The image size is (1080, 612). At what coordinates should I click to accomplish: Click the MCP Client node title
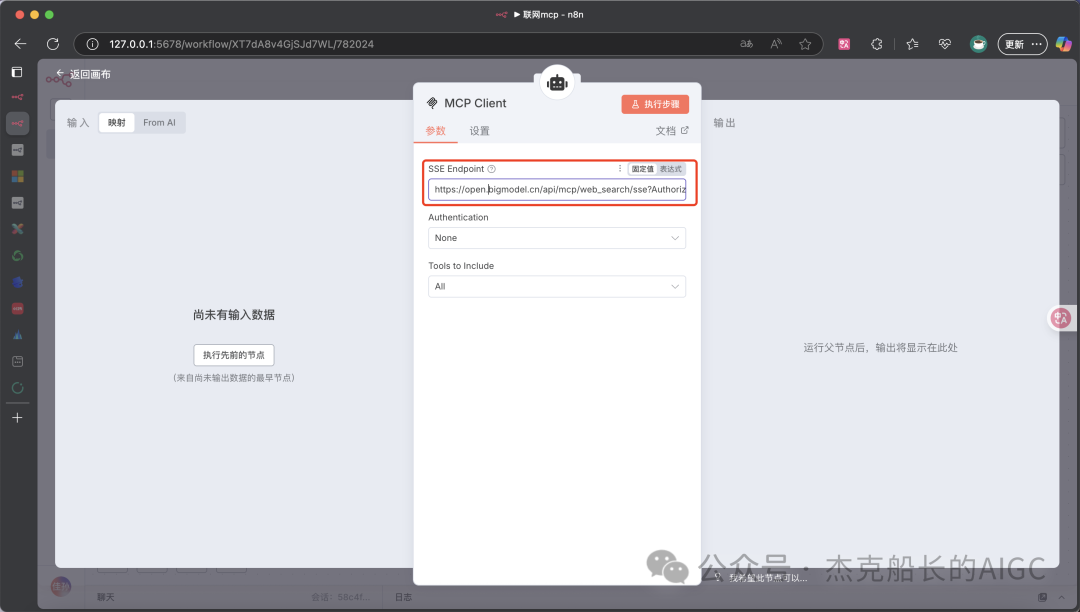click(475, 103)
